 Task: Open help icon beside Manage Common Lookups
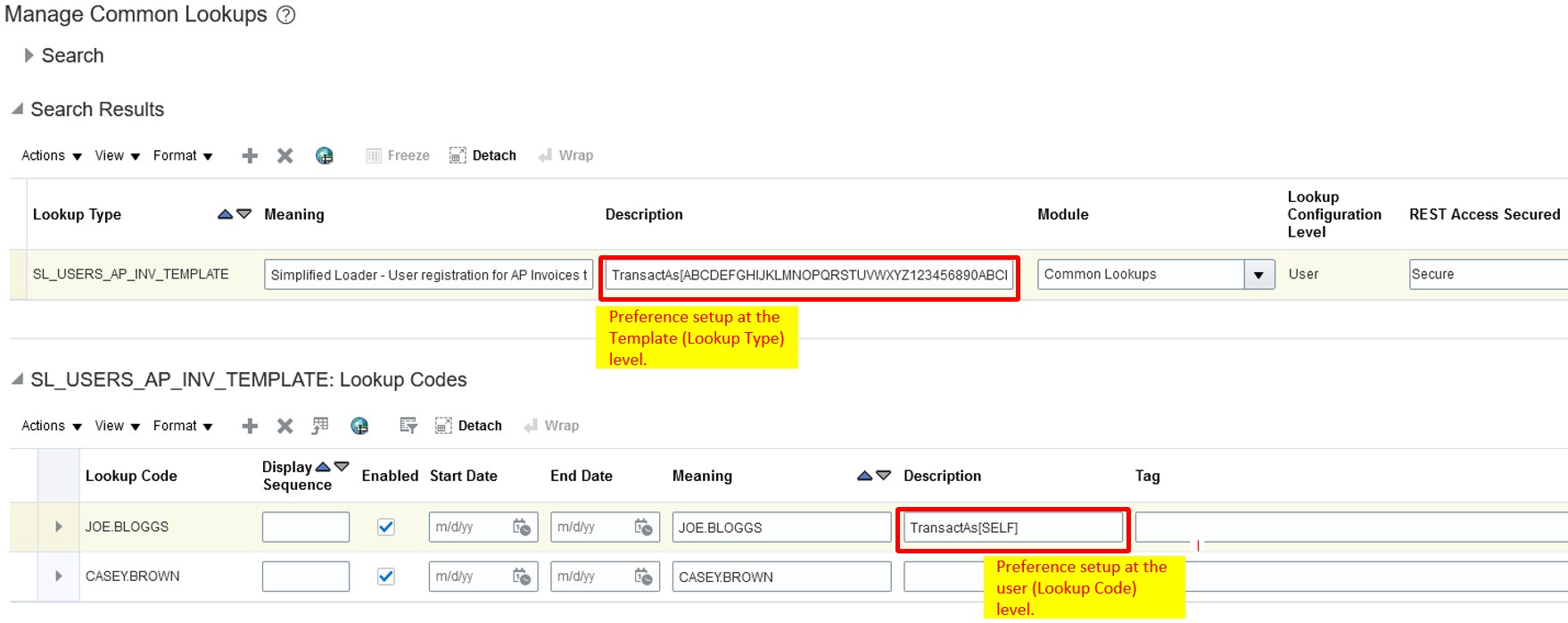point(286,15)
